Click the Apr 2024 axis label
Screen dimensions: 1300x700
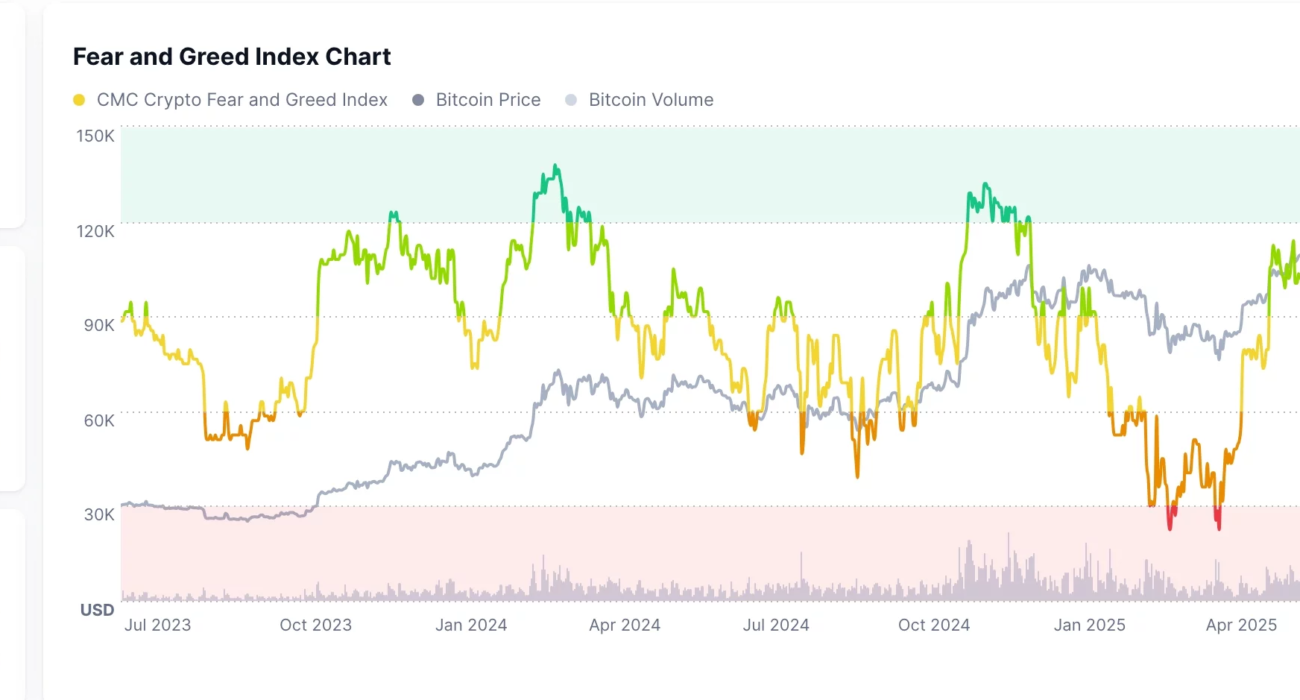click(624, 626)
